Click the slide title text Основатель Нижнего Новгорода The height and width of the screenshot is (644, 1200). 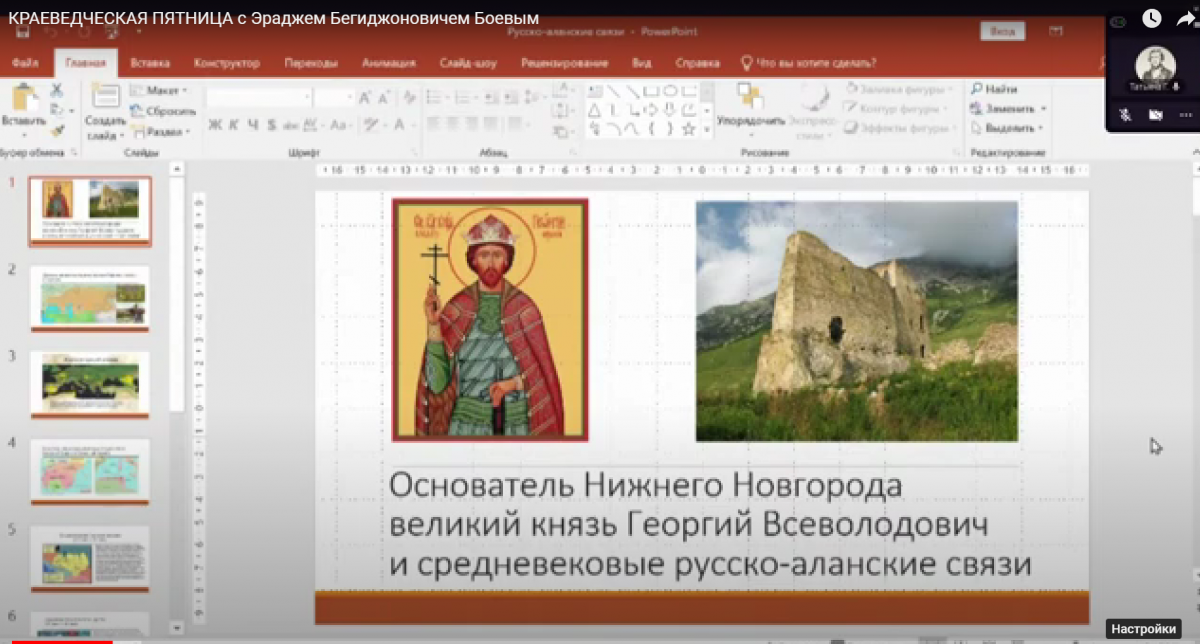(x=646, y=486)
